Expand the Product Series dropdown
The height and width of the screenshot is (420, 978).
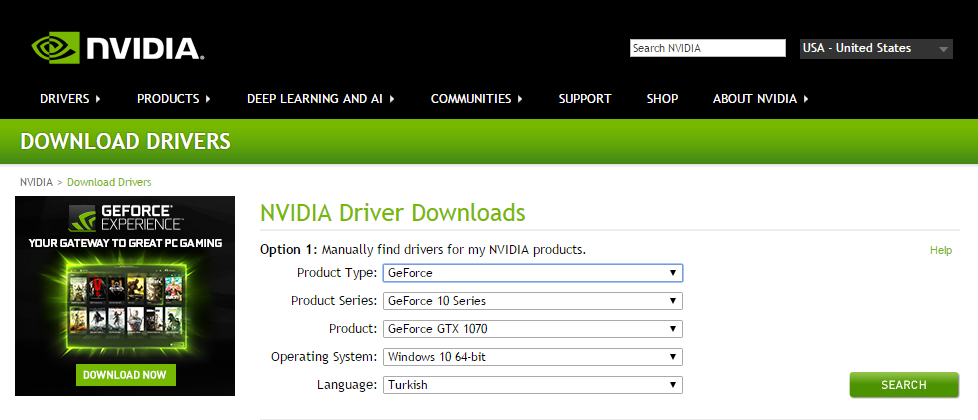pos(533,301)
